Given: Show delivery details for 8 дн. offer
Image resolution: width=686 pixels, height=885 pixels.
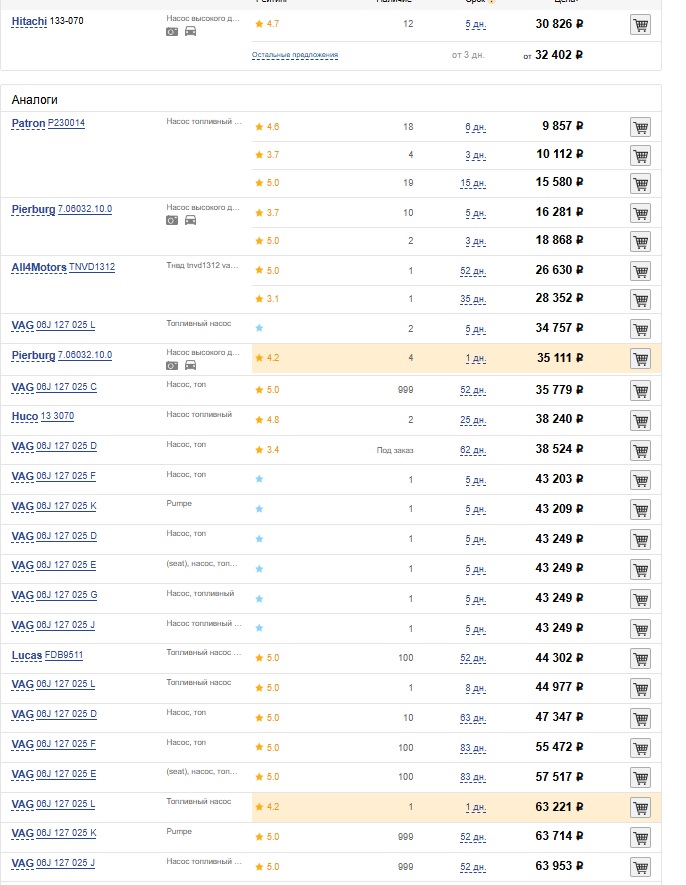Looking at the screenshot, I should pos(475,689).
